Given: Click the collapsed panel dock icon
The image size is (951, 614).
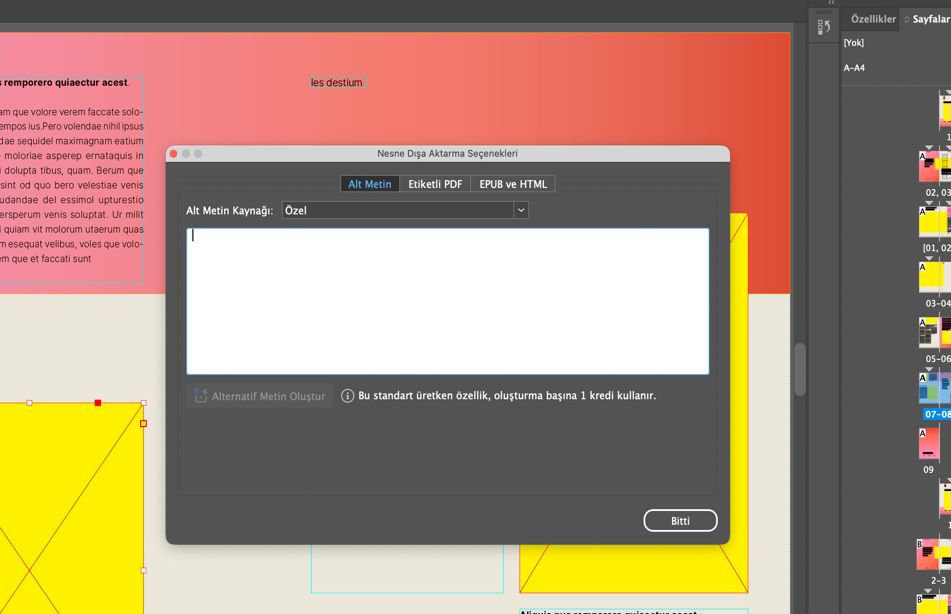Looking at the screenshot, I should (x=824, y=27).
